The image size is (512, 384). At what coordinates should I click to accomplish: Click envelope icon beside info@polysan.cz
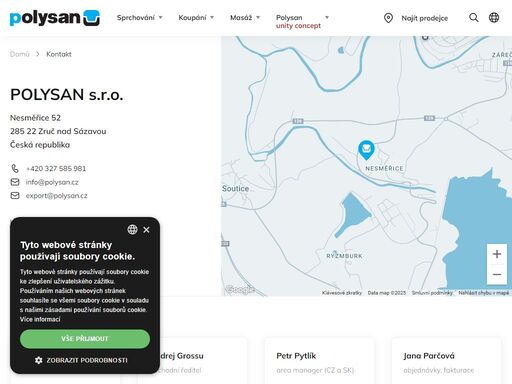click(15, 182)
